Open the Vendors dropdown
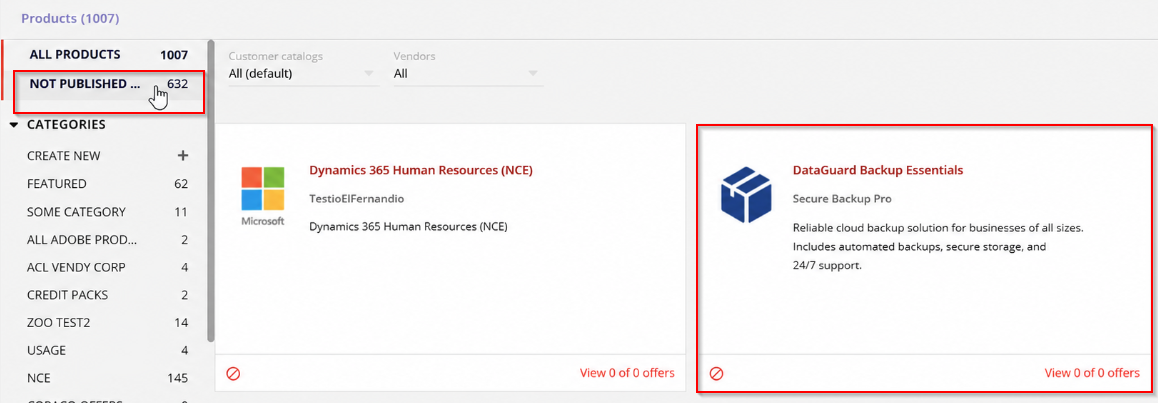This screenshot has height=403, width=1158. [x=468, y=74]
